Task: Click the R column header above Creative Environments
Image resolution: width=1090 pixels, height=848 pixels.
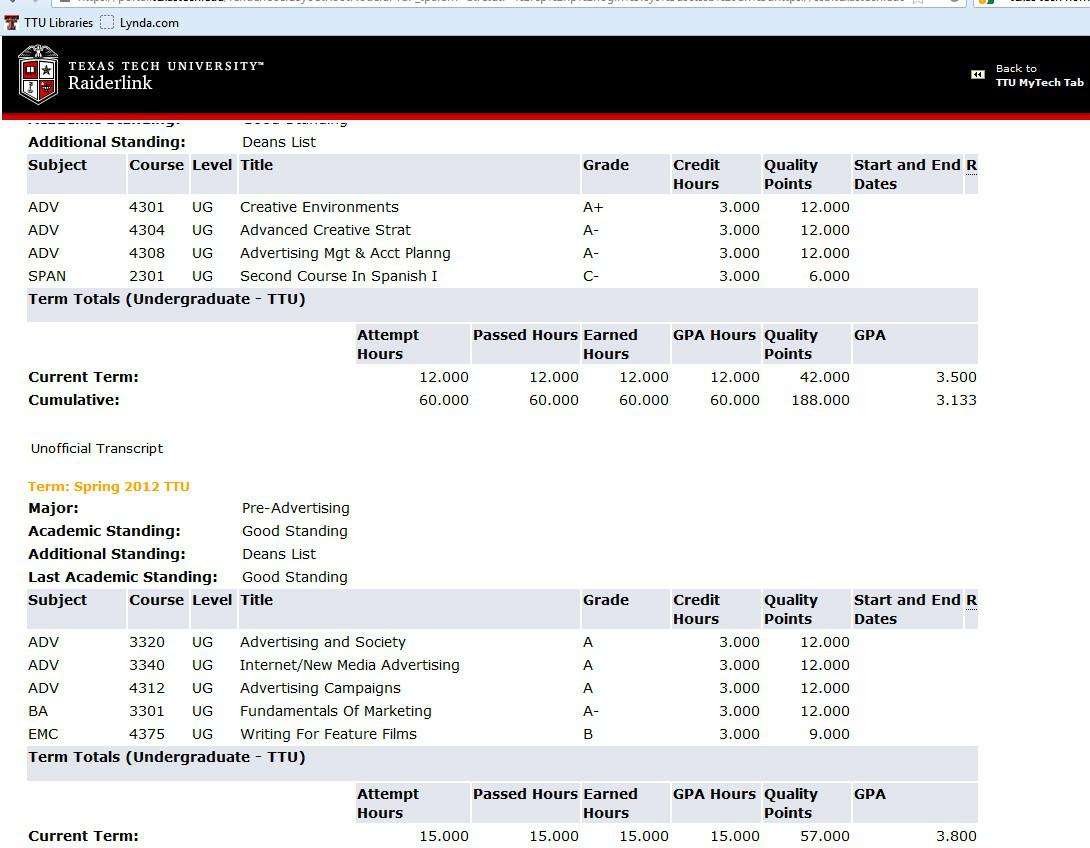Action: [971, 165]
